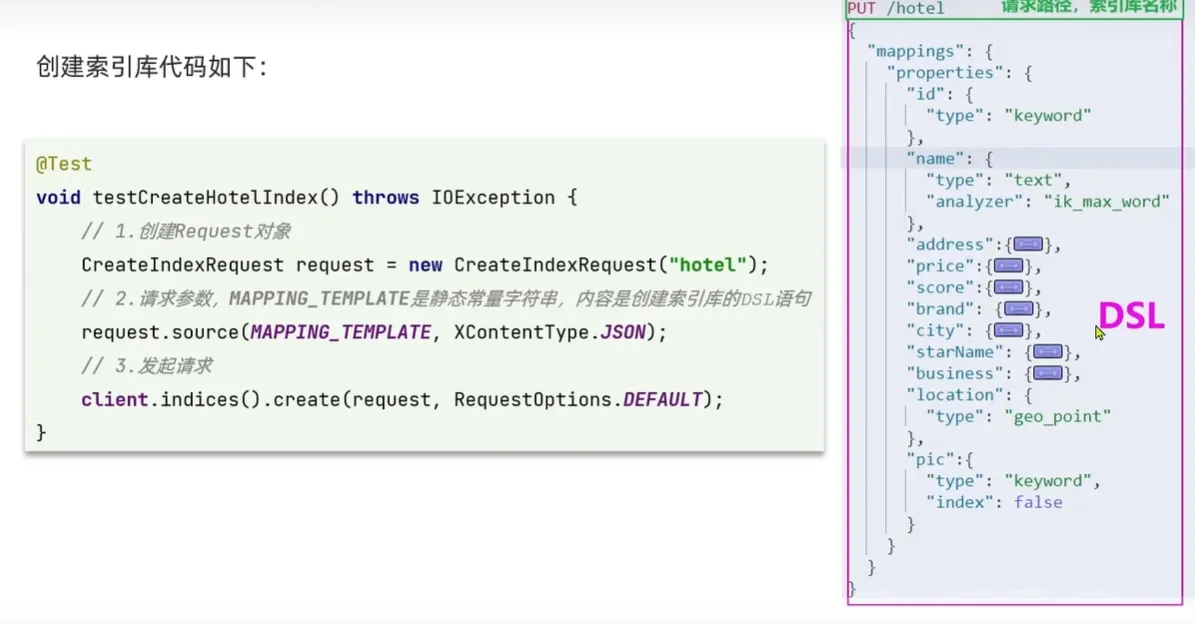Click the fold badge after "business"
Image resolution: width=1195 pixels, height=624 pixels.
click(1047, 374)
